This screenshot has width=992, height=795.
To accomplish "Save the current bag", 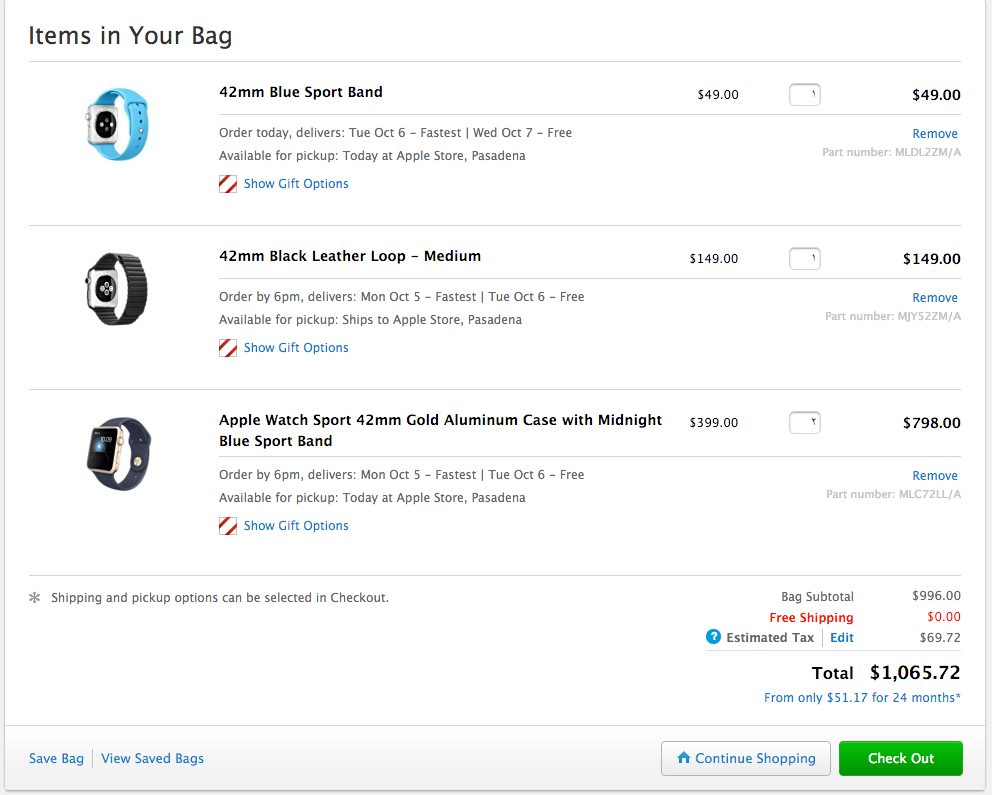I will [57, 759].
